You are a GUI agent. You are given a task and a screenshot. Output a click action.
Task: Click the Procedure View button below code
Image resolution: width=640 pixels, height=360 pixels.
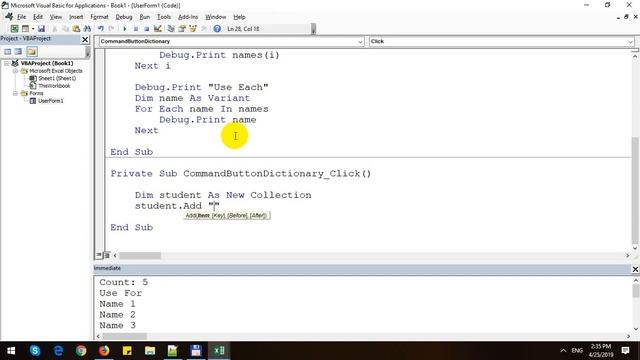coord(99,255)
